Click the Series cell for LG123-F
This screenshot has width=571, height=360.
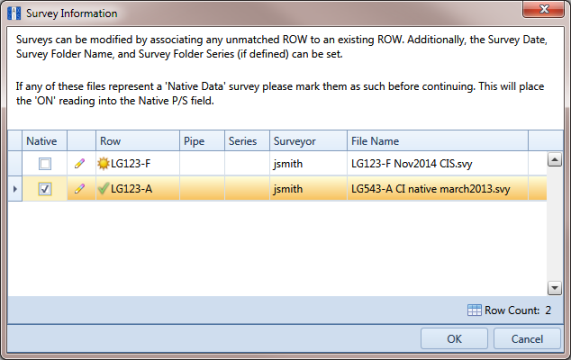tap(247, 164)
